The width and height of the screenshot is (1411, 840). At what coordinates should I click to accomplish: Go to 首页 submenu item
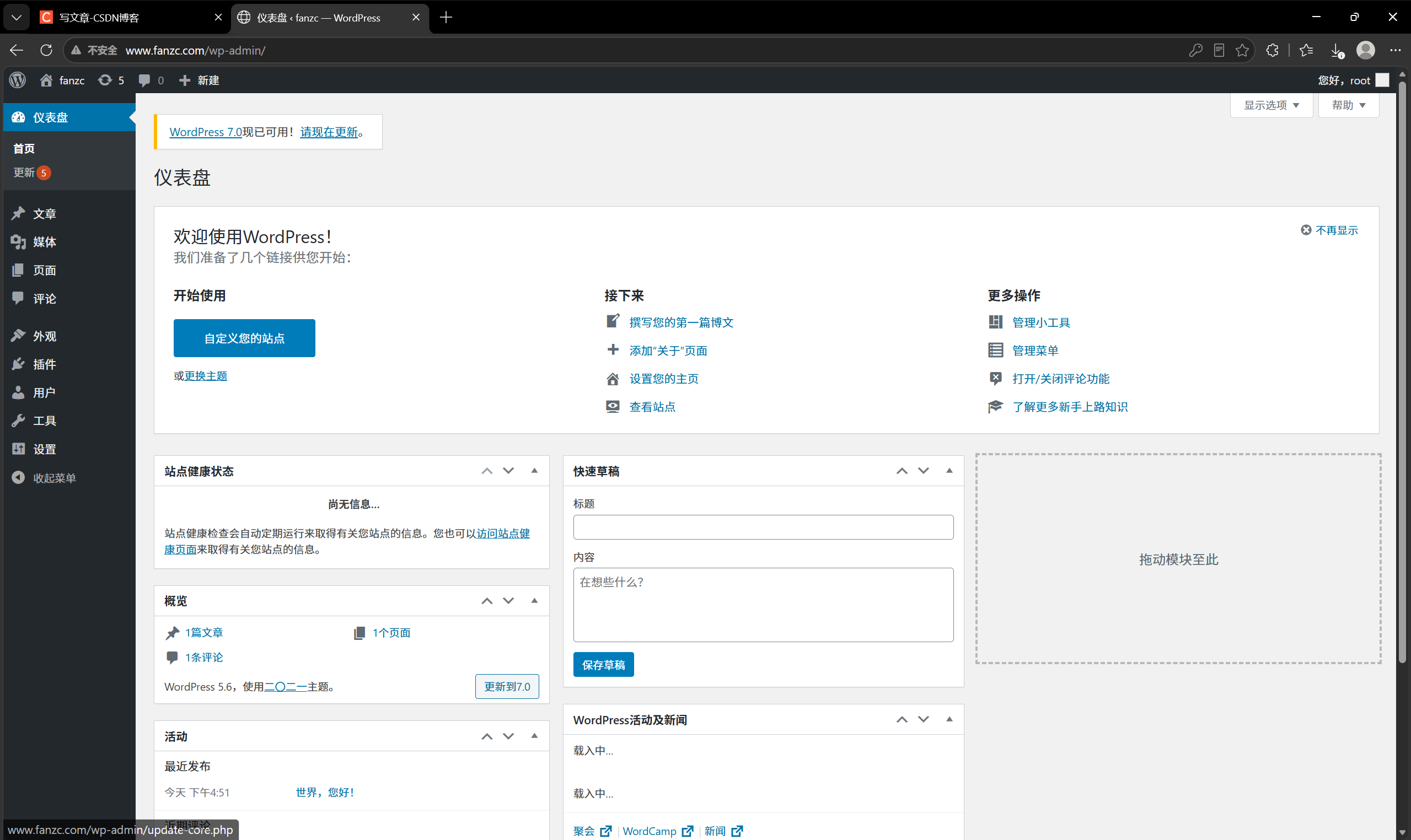(x=24, y=148)
